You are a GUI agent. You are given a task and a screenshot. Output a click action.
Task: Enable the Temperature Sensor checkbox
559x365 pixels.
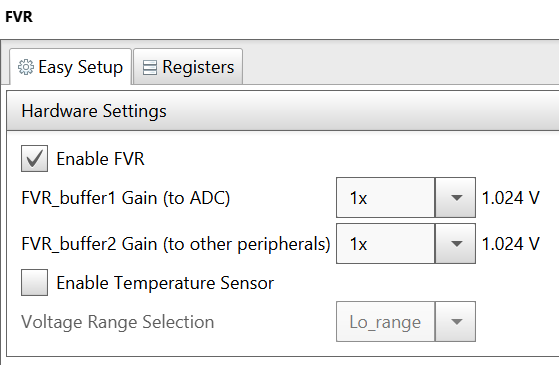34,282
